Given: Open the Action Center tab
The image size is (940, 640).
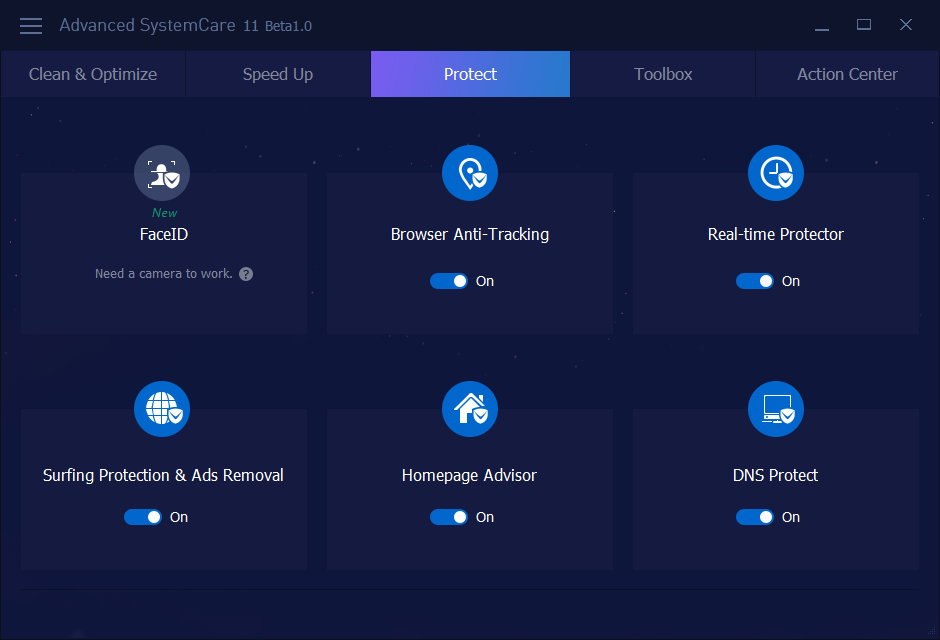Looking at the screenshot, I should 847,74.
